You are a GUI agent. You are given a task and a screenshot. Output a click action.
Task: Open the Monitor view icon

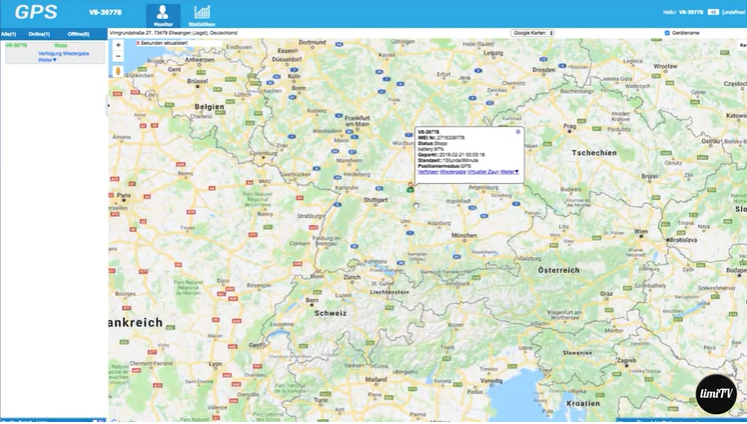(x=163, y=14)
